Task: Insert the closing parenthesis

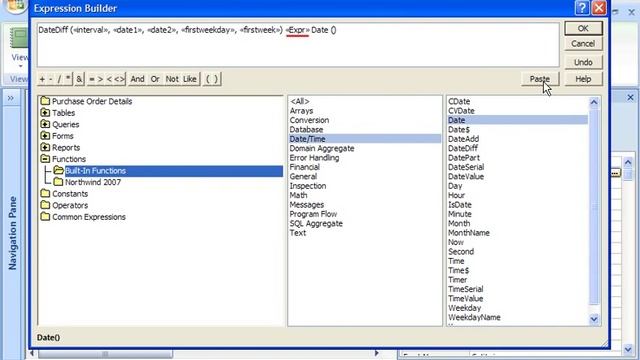Action: (x=216, y=79)
